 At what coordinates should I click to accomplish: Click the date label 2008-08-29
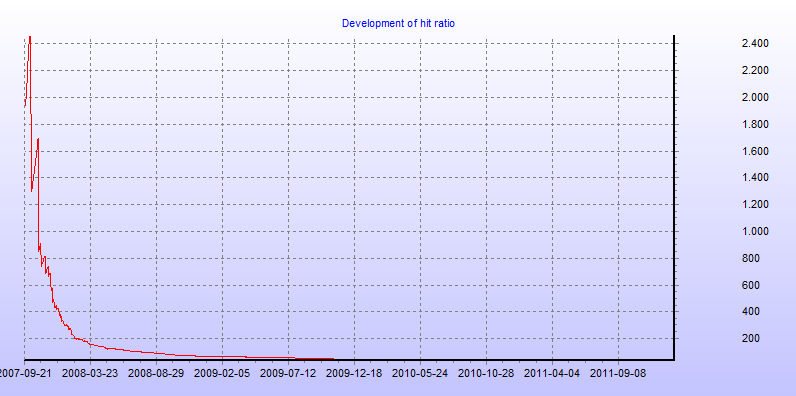(156, 373)
